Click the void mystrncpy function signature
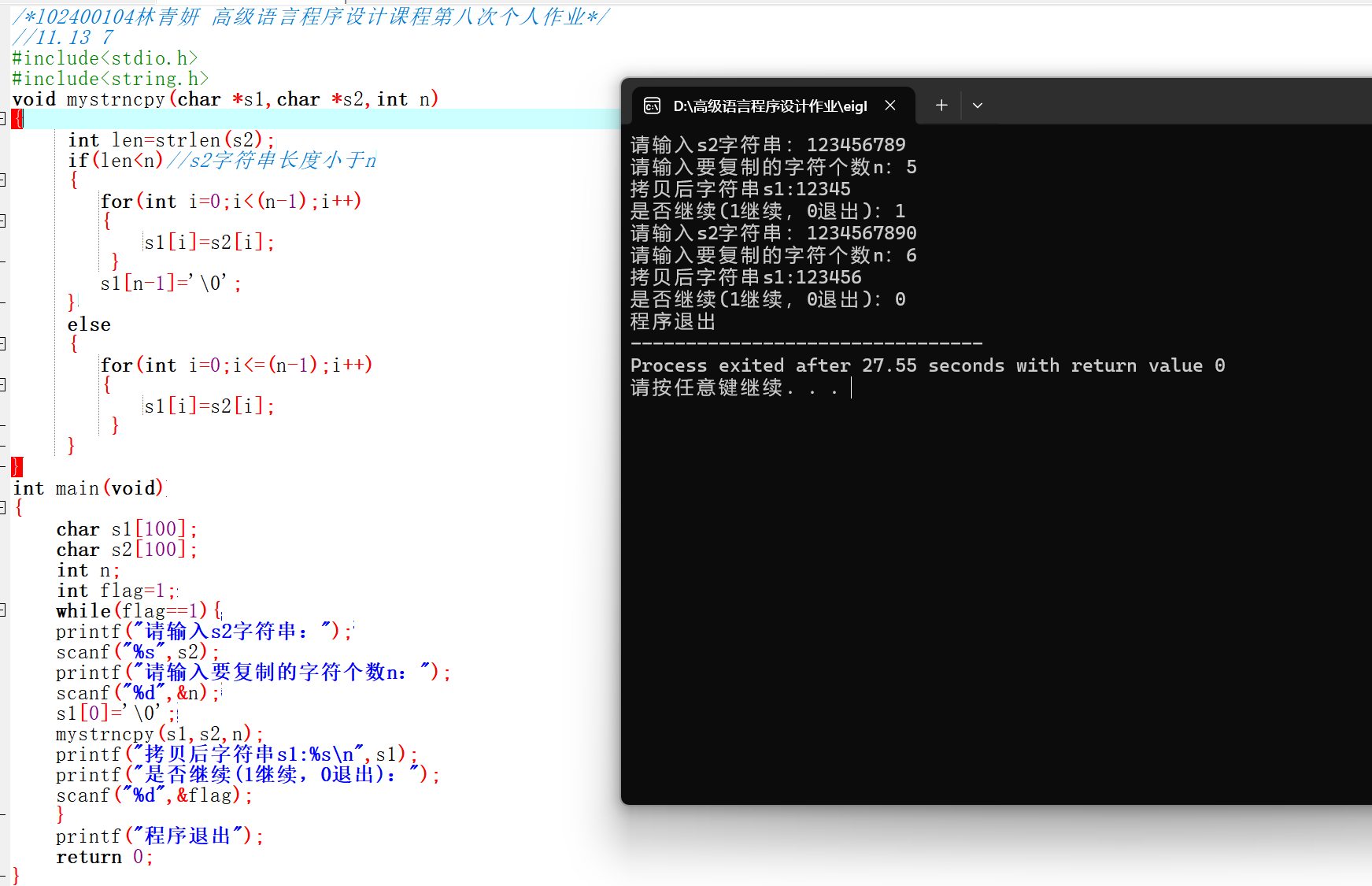 point(225,98)
